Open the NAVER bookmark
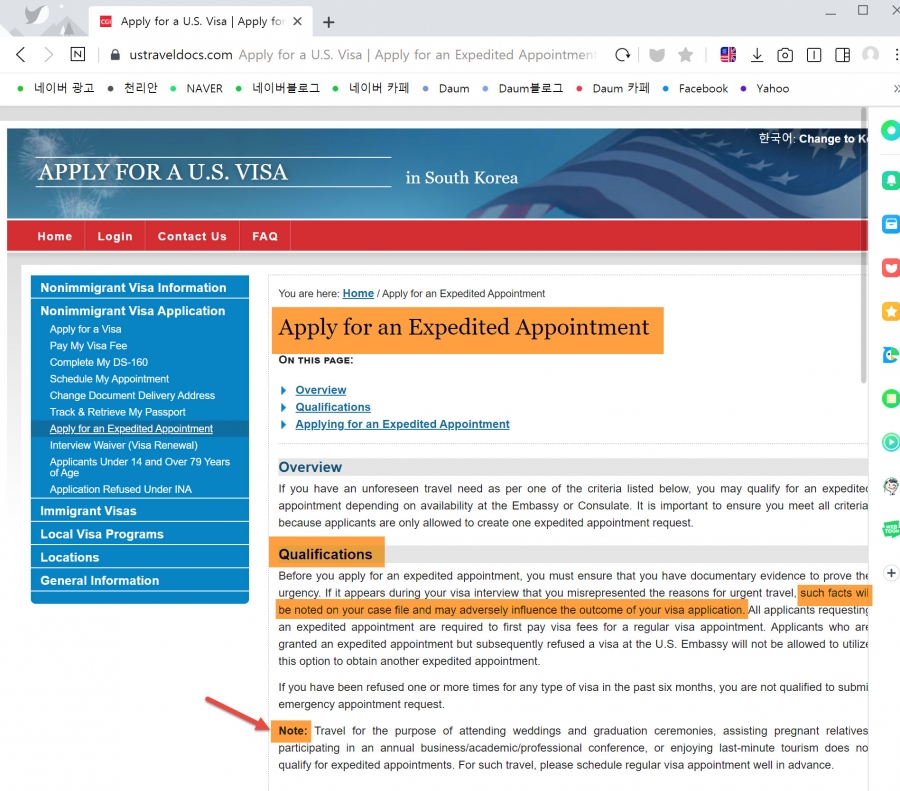Image resolution: width=900 pixels, height=791 pixels. [x=197, y=88]
